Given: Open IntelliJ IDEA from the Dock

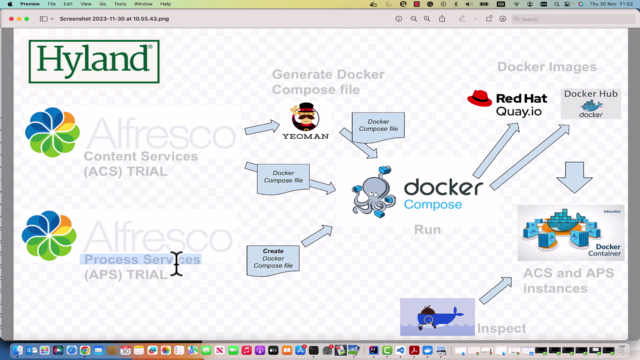Looking at the screenshot, I should (373, 350).
